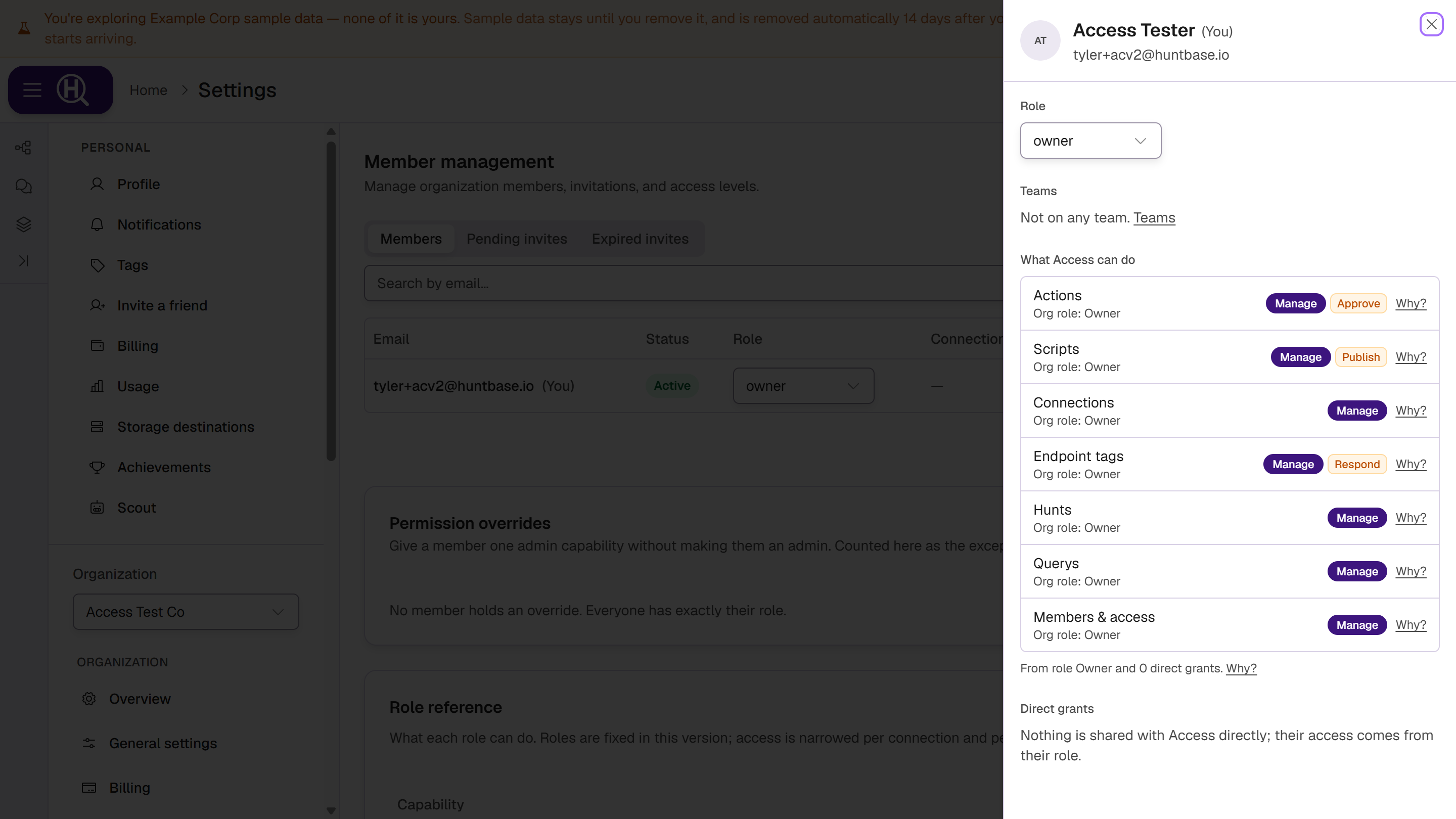This screenshot has width=1456, height=819.
Task: Click the settings sidebar scrollbar thumb
Action: (331, 301)
